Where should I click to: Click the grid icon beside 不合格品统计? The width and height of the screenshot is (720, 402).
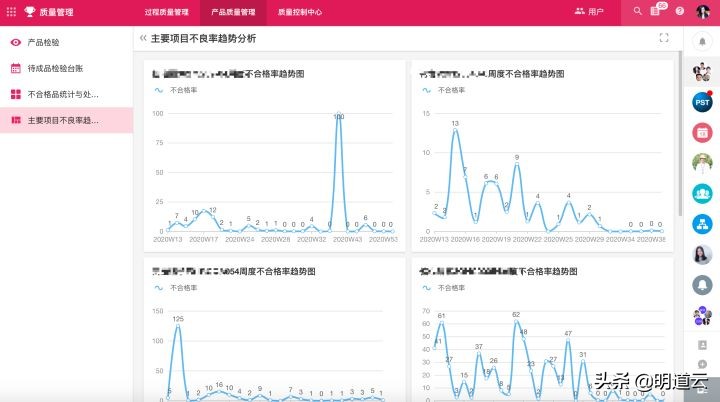point(16,94)
